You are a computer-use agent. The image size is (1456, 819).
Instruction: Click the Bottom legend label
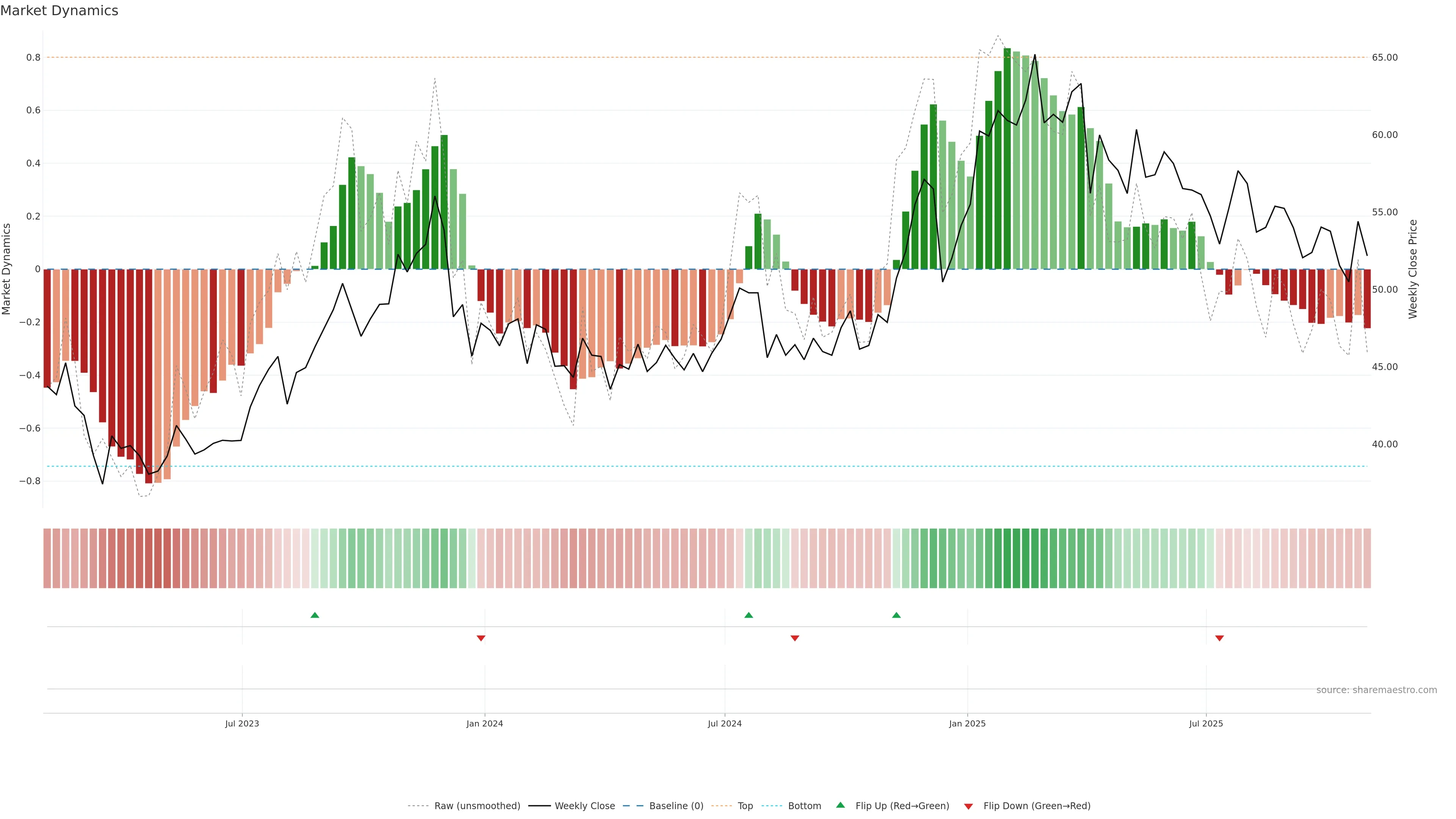(x=804, y=806)
